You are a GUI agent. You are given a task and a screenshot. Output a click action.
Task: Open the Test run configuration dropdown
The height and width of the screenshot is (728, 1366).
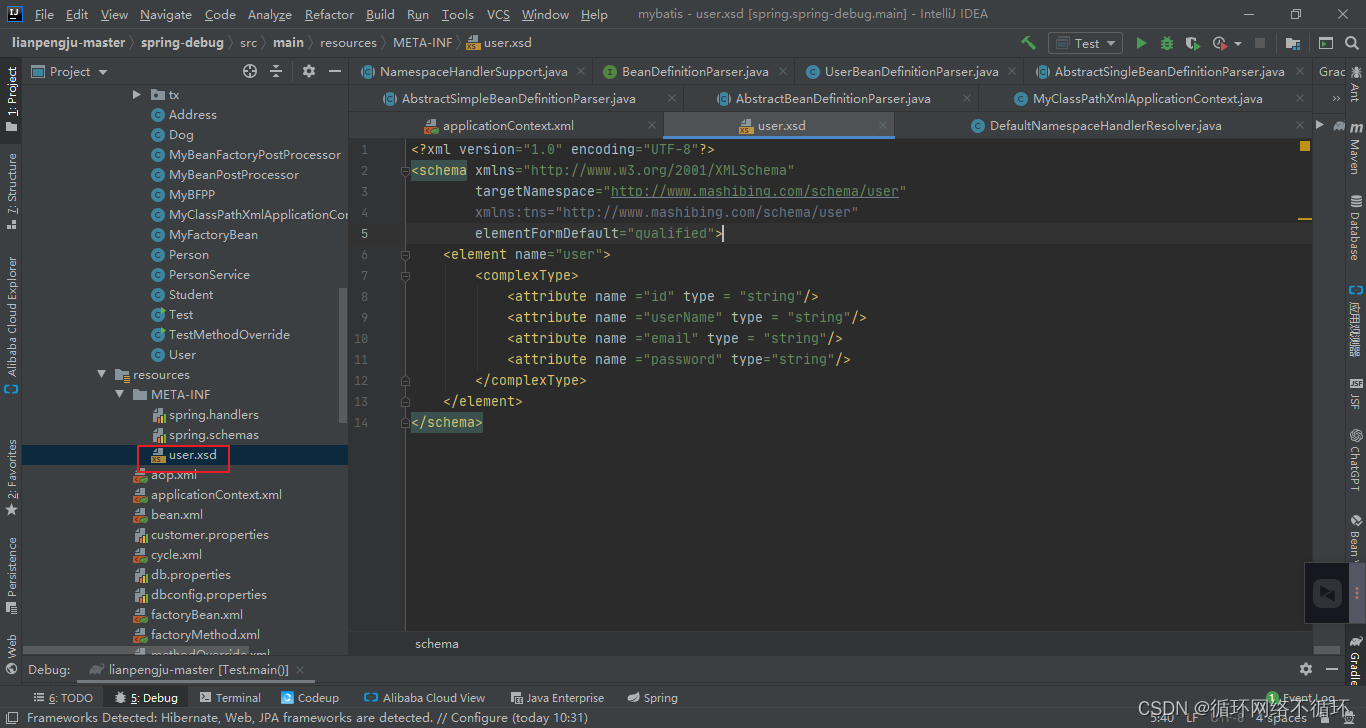click(1087, 43)
